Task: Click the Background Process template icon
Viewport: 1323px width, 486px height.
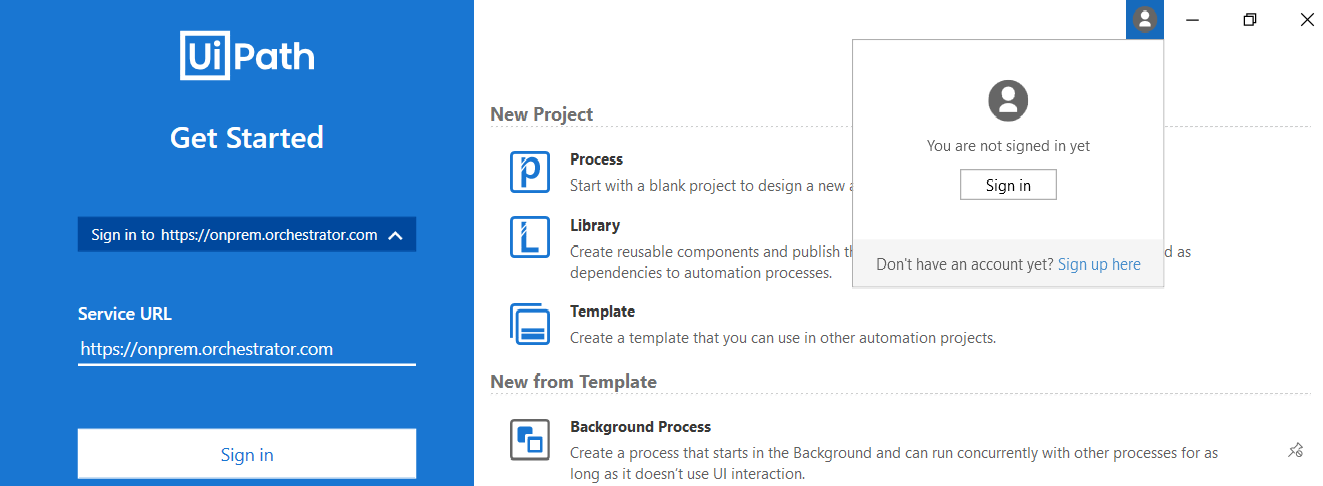Action: [x=530, y=439]
